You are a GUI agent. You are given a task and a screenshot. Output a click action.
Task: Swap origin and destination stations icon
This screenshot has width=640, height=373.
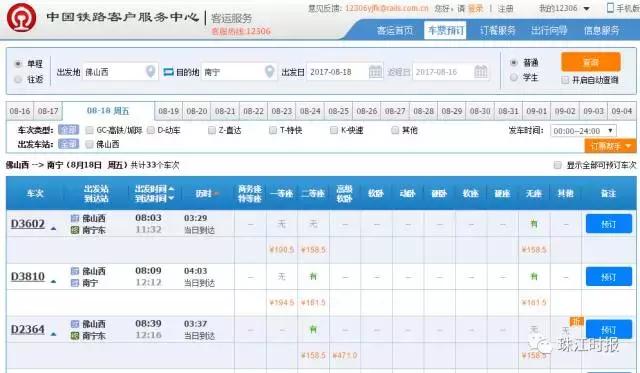(168, 72)
